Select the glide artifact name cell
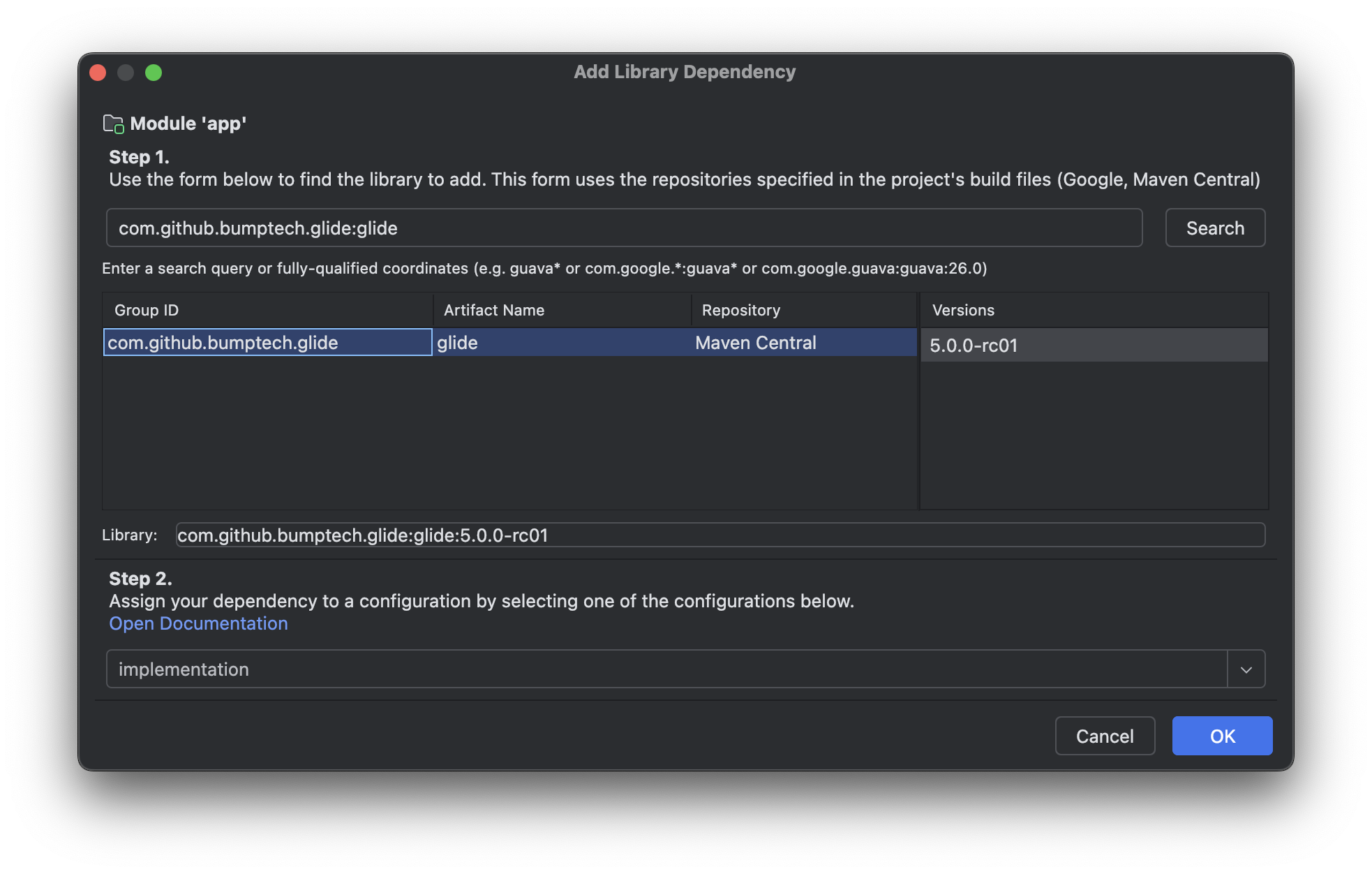 [x=561, y=343]
